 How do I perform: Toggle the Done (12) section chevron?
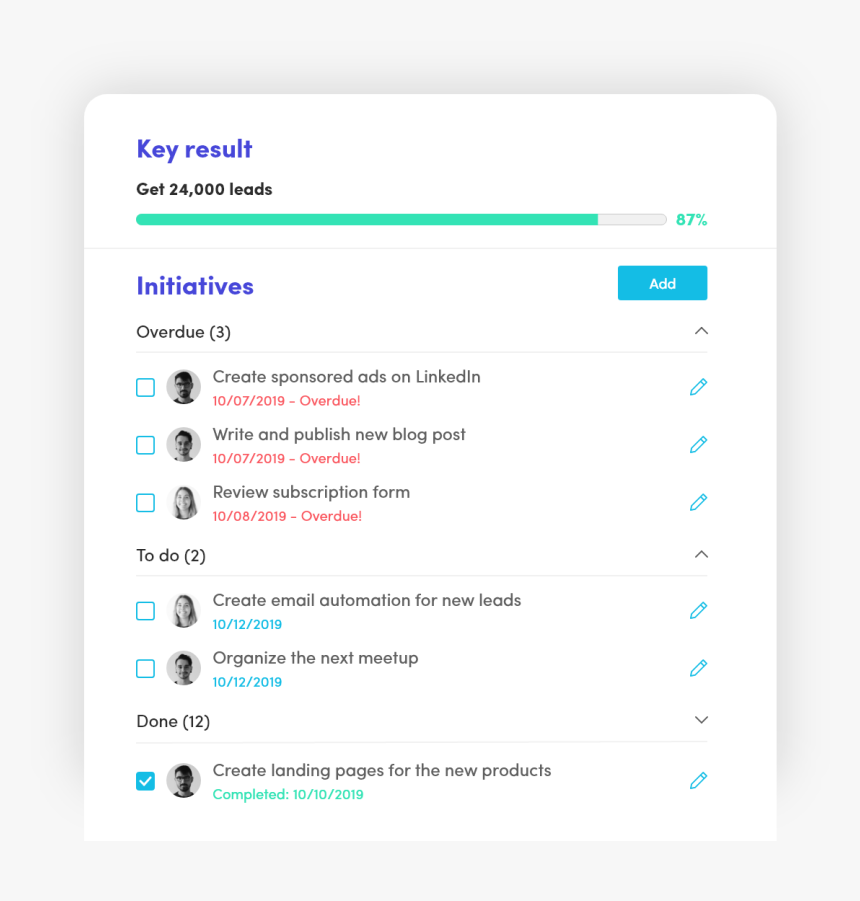(x=701, y=720)
